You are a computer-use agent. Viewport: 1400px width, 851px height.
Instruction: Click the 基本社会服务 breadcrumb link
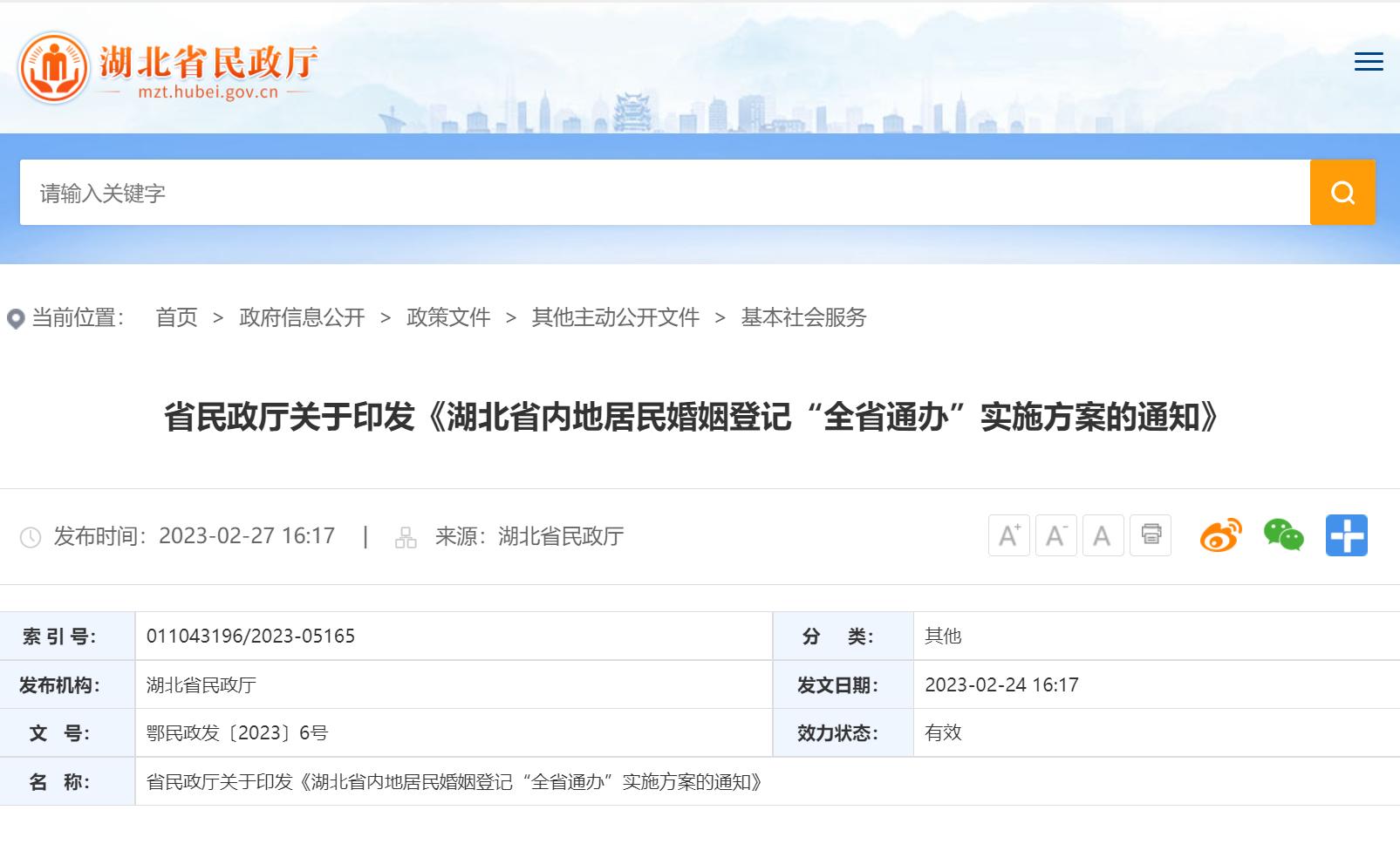point(803,317)
